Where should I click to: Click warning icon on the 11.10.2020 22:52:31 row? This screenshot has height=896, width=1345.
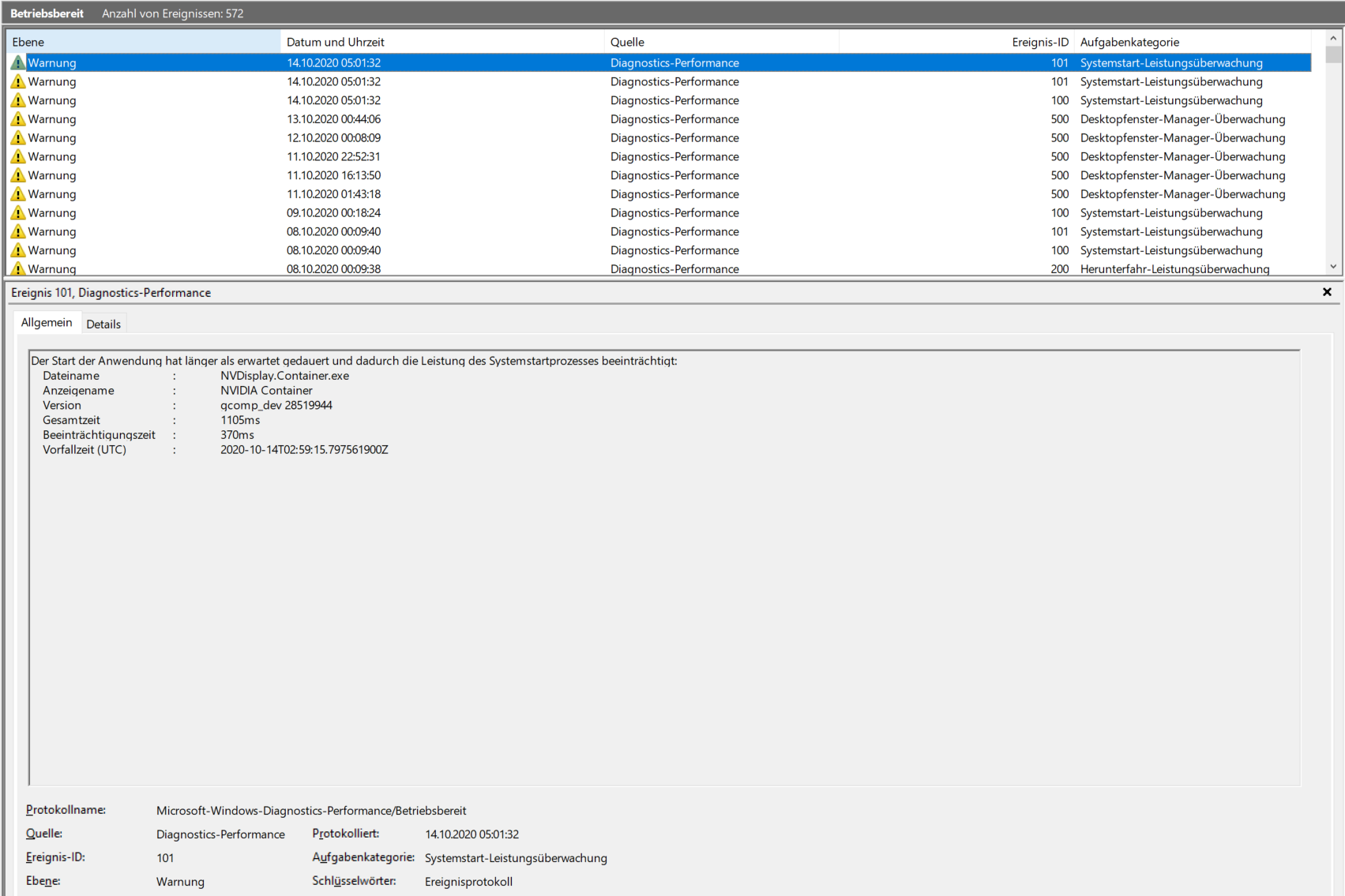point(17,156)
